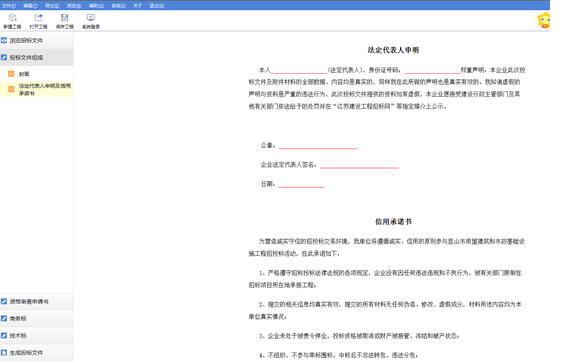576x362 pixels.
Task: Click the 公章 blank field
Action: point(318,146)
